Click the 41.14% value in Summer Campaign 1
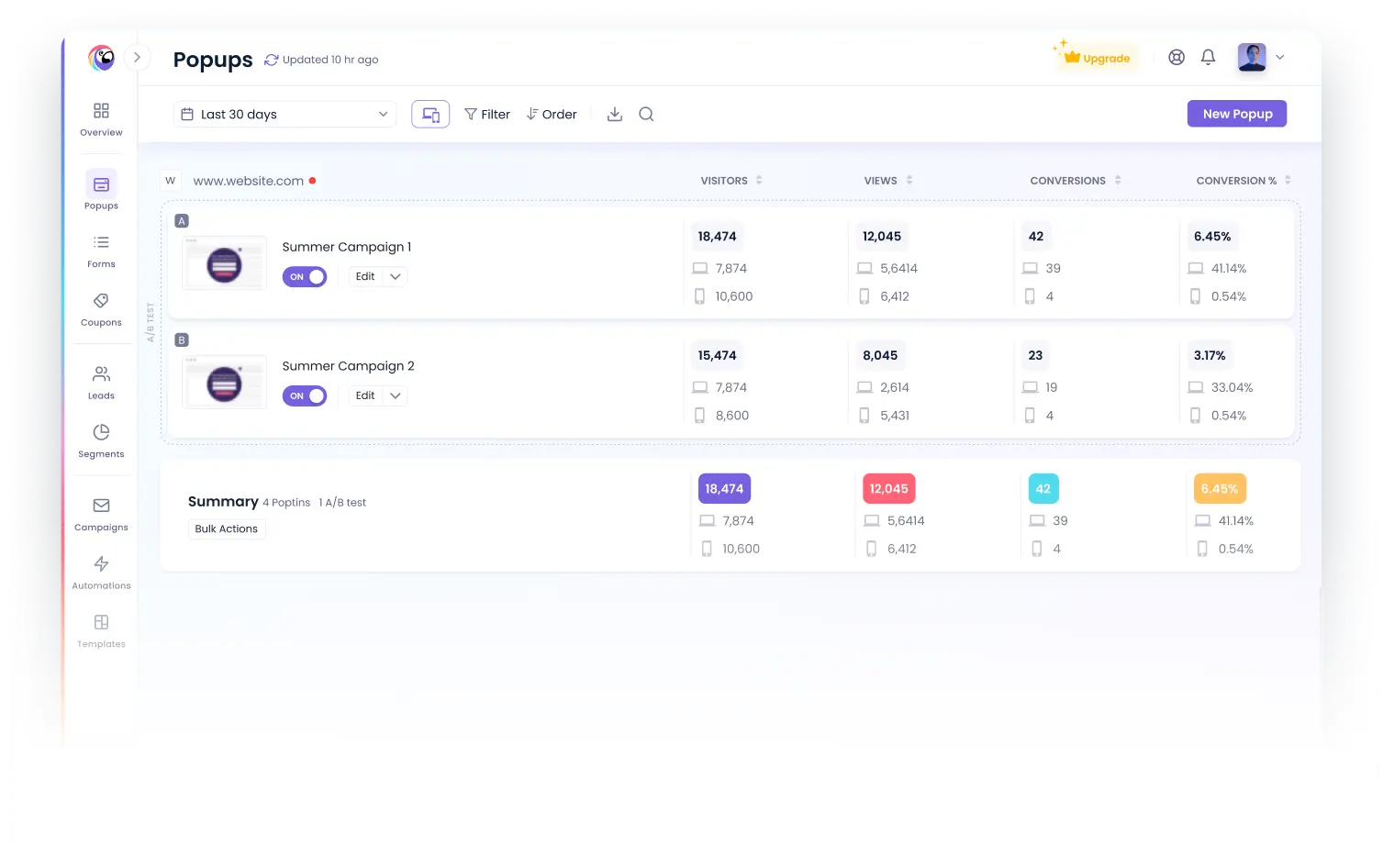Image resolution: width=1383 pixels, height=868 pixels. [1229, 269]
